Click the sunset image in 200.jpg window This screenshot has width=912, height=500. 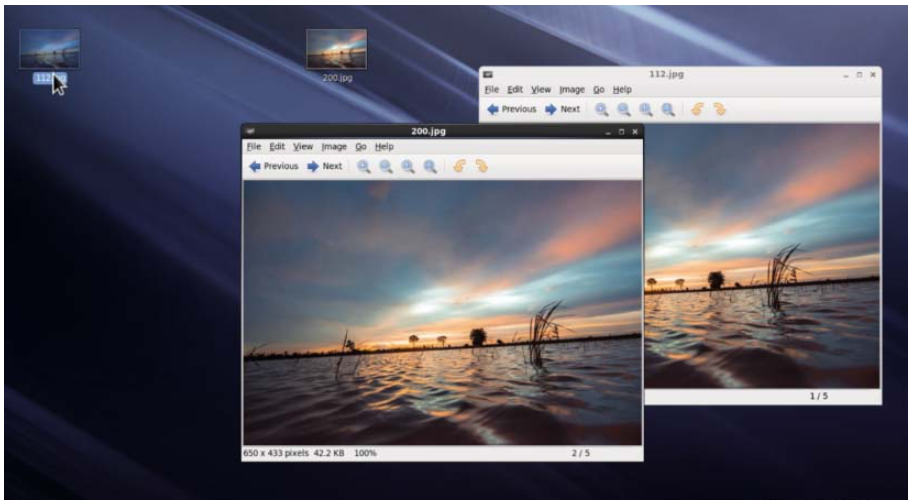[443, 313]
